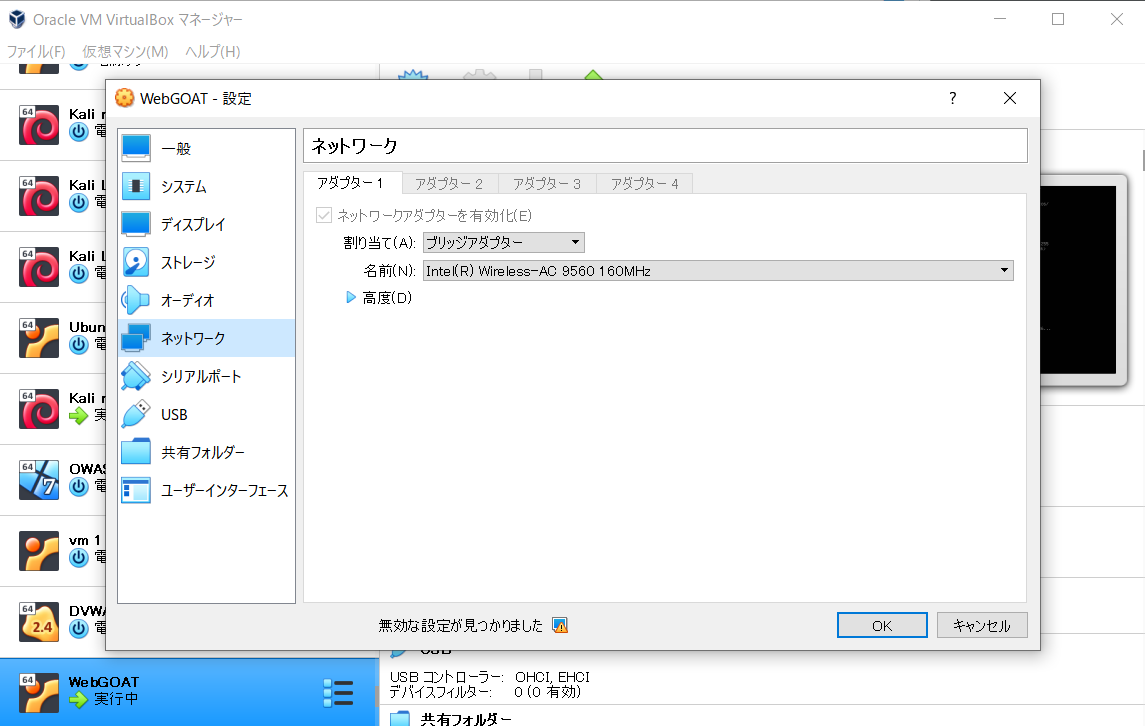Click the 共有フォルダー heading in details pane
Image resolution: width=1145 pixels, height=726 pixels.
(x=466, y=719)
